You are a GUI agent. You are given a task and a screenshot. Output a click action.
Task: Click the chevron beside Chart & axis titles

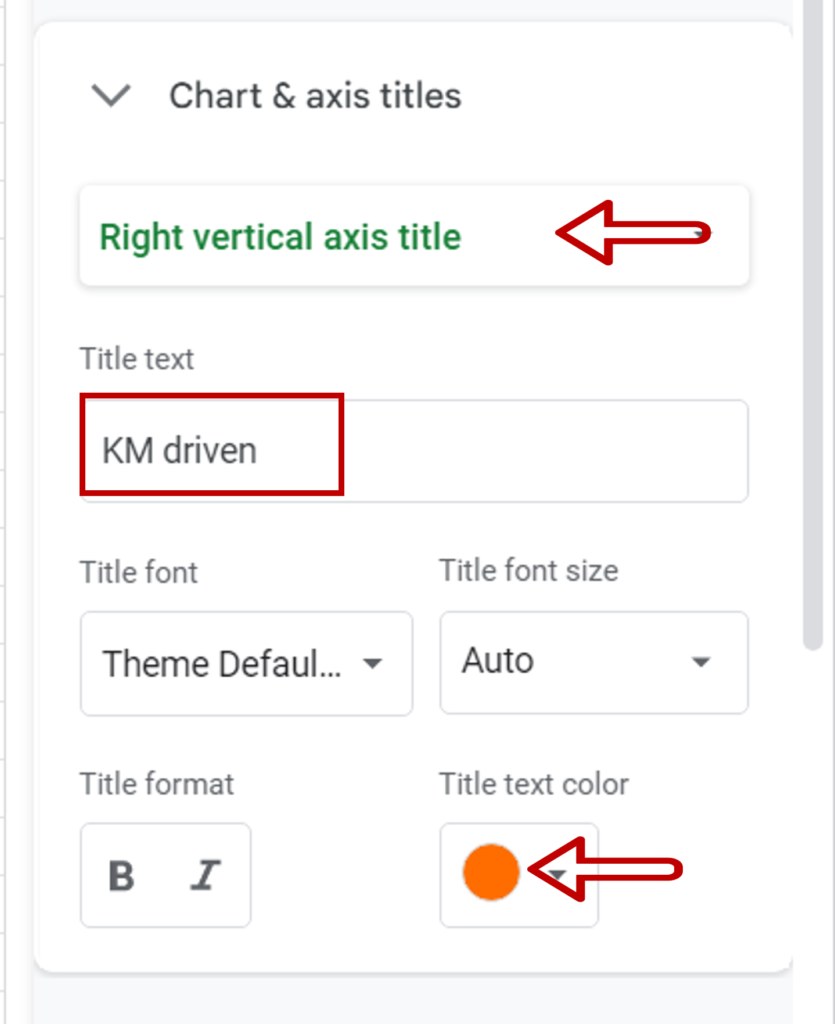[112, 95]
